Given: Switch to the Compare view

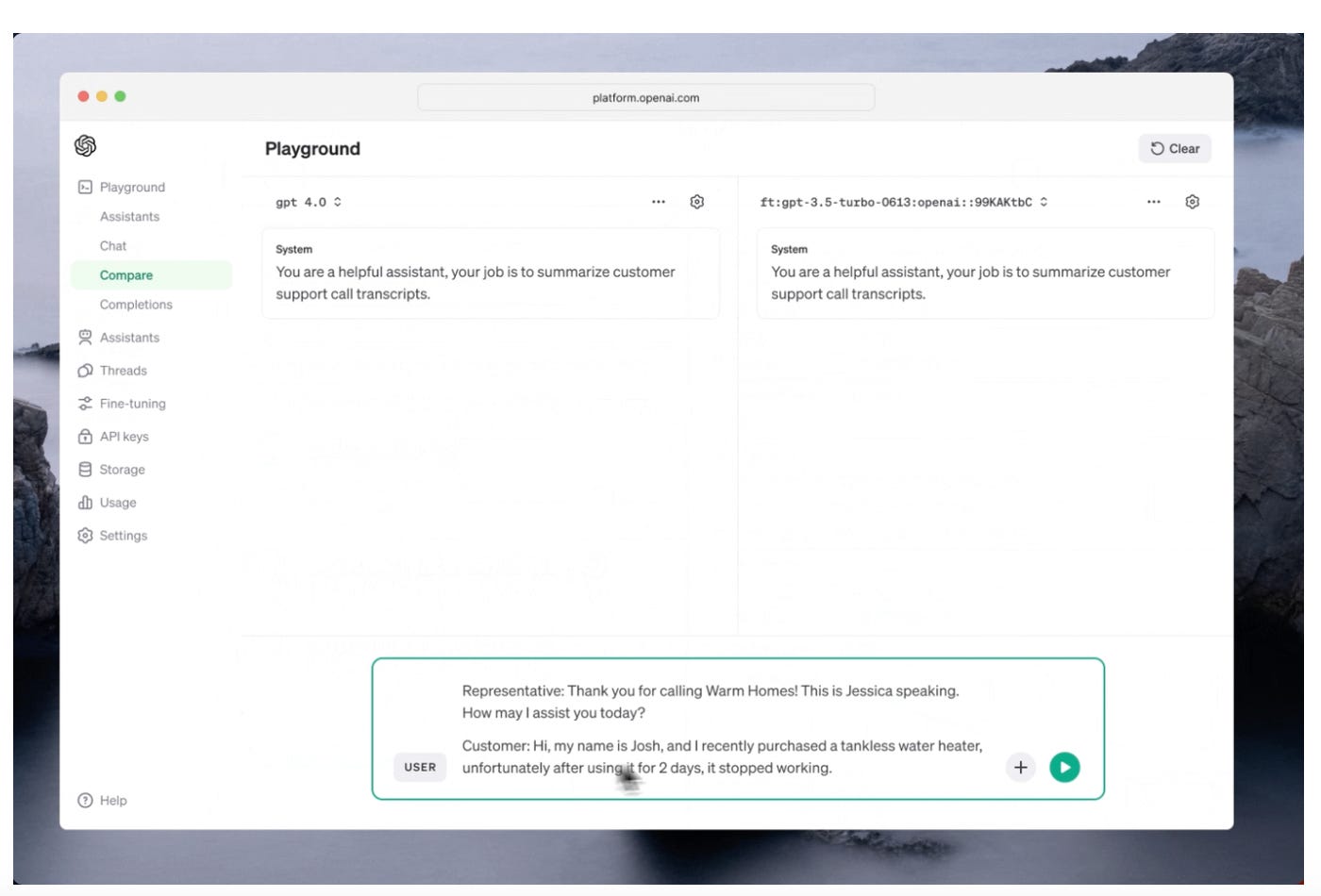Looking at the screenshot, I should coord(126,274).
